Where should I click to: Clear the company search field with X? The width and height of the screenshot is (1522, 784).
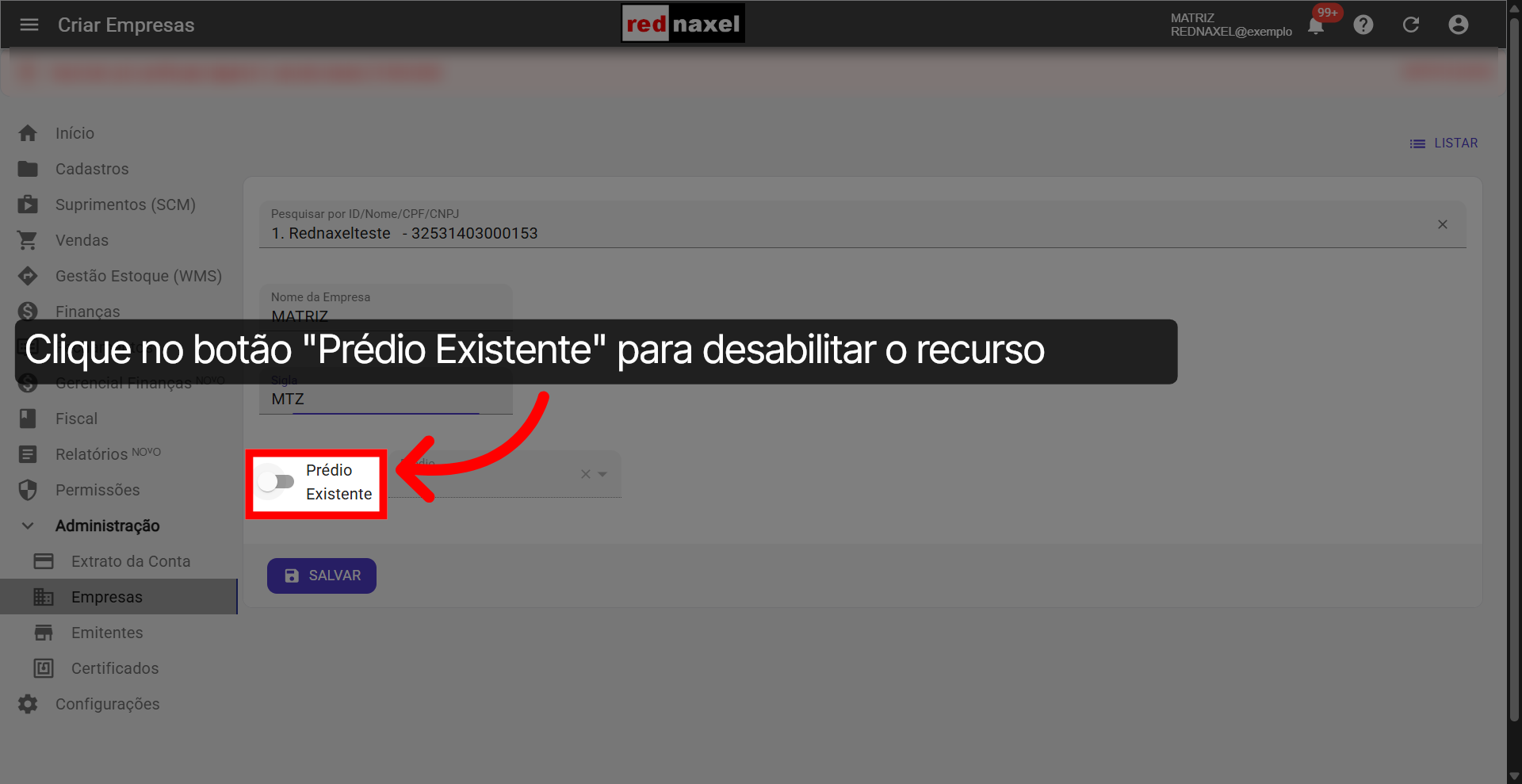tap(1443, 224)
